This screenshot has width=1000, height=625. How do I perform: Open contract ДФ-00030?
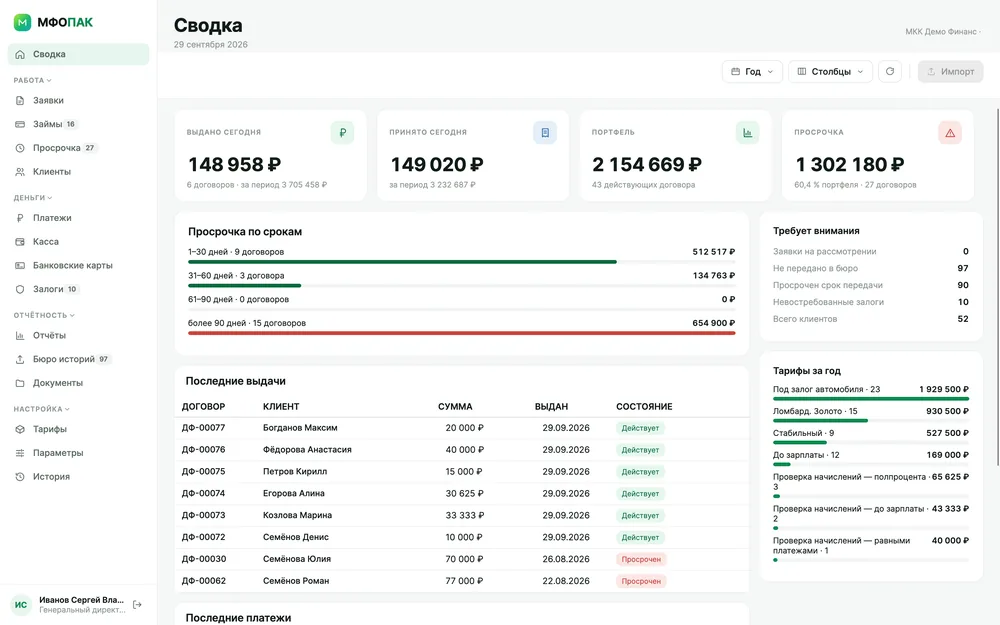tap(203, 559)
